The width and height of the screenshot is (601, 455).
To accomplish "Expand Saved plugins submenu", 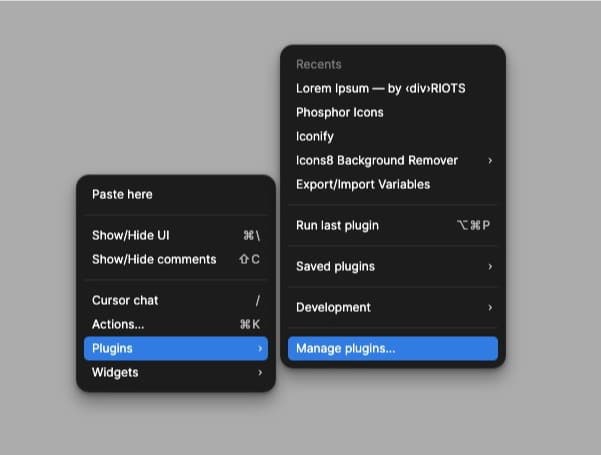I will pos(393,266).
